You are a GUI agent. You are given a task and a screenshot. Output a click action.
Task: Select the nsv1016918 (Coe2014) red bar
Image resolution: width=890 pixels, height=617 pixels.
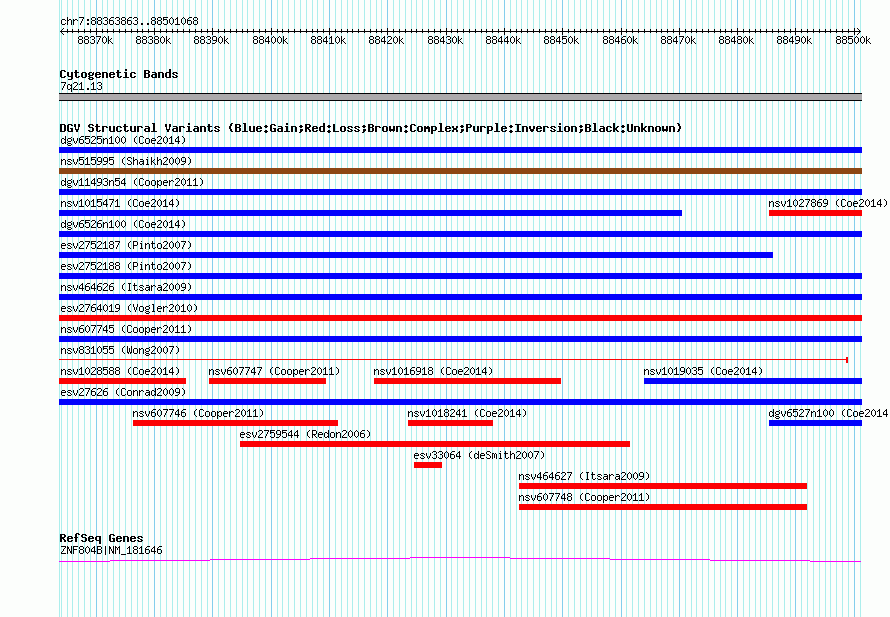click(x=468, y=381)
